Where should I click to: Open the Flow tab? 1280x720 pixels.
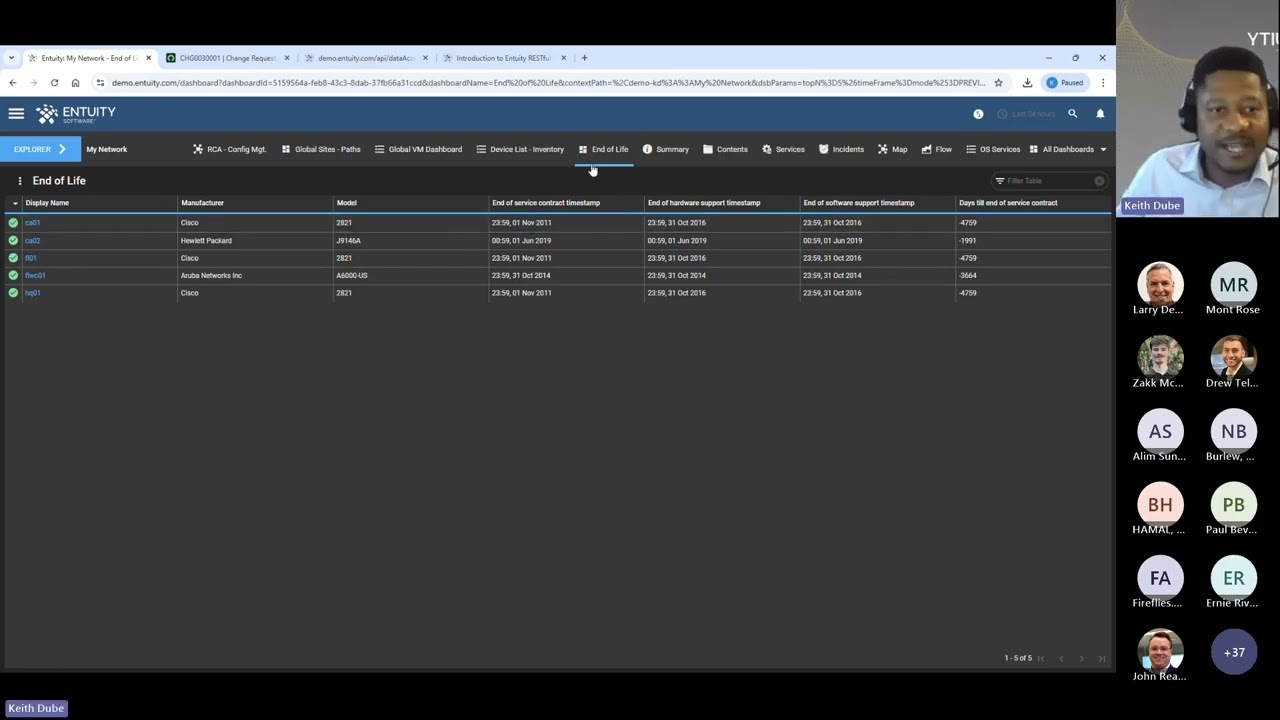[936, 149]
